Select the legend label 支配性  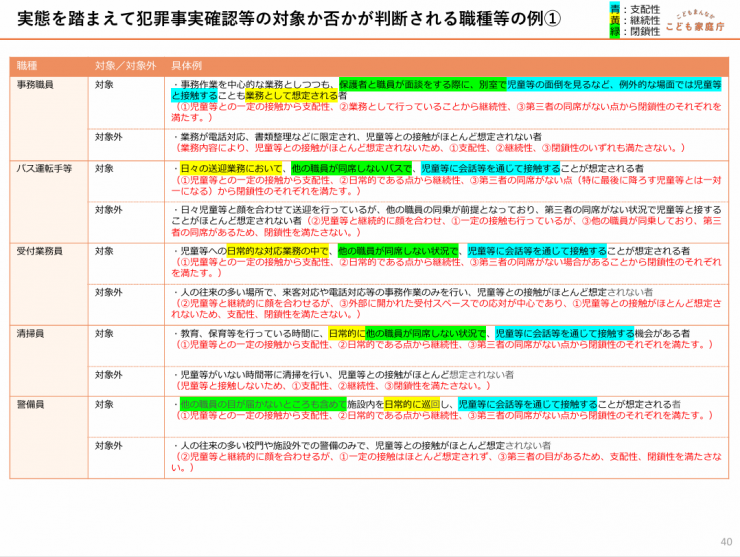(x=645, y=9)
